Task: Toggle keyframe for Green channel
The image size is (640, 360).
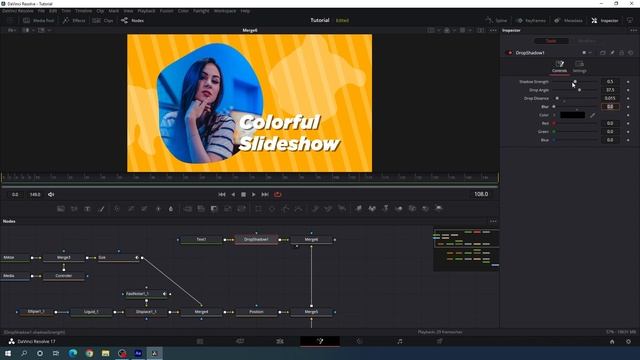Action: (628, 131)
